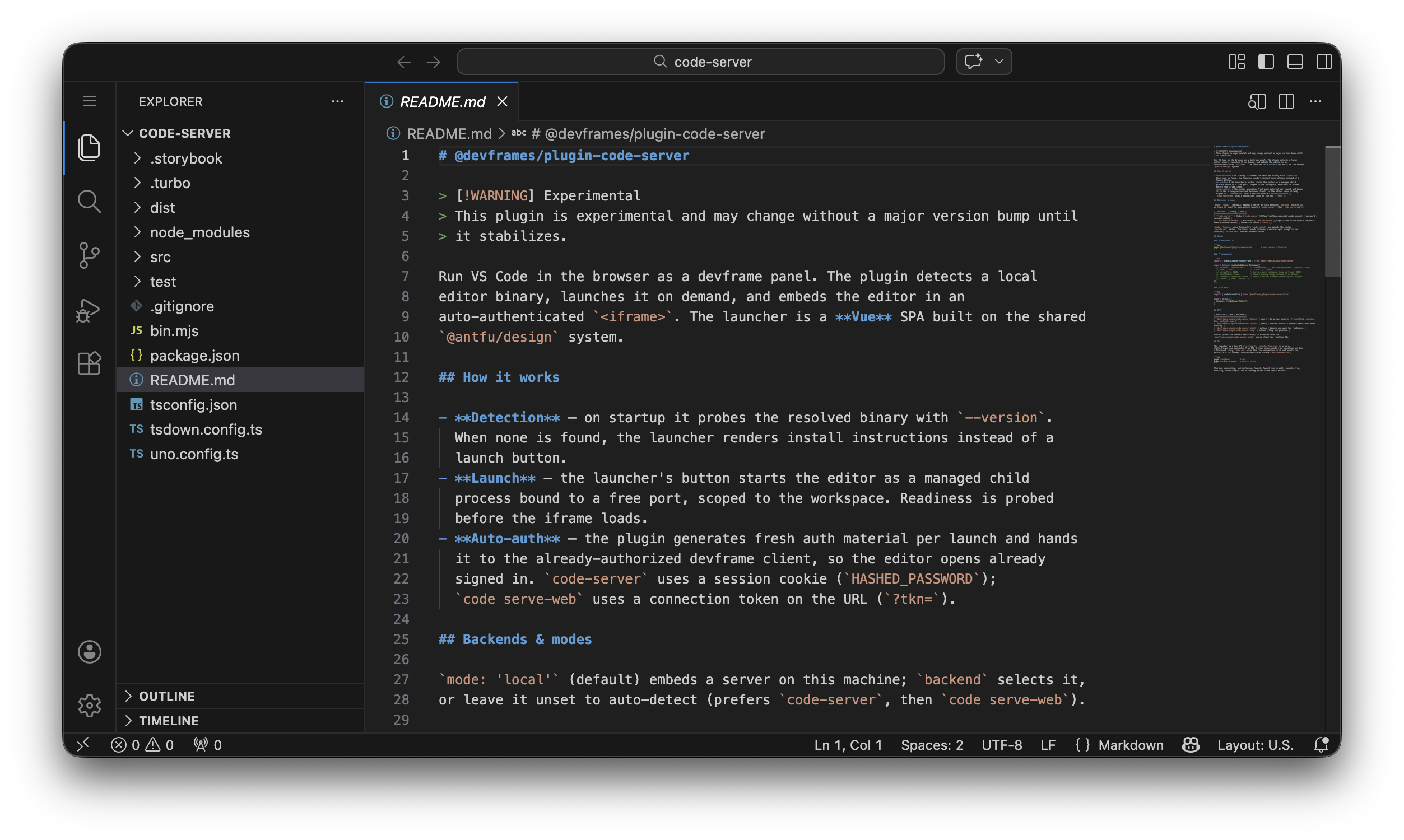Click line number 12 in gutter
Screen dimensions: 1404x840
pyautogui.click(x=401, y=377)
